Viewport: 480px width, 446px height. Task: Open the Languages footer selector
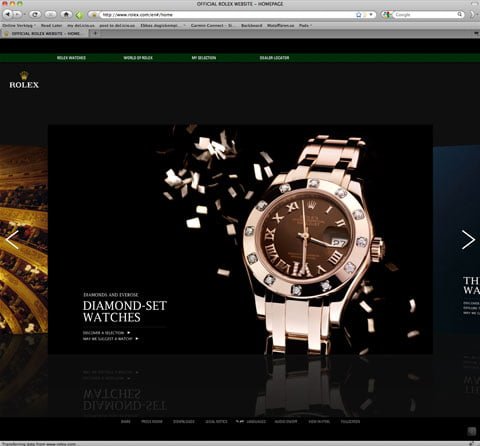[x=251, y=422]
